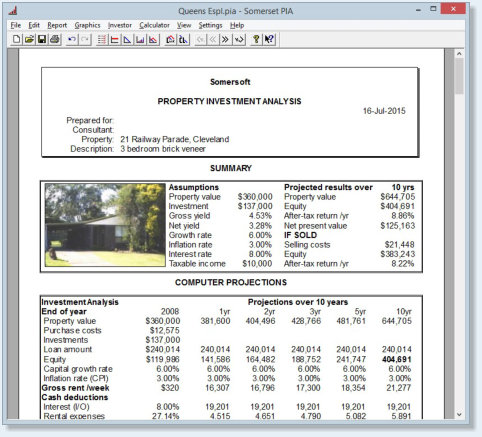This screenshot has height=437, width=482.
Task: Open the Help menu
Action: [237, 25]
